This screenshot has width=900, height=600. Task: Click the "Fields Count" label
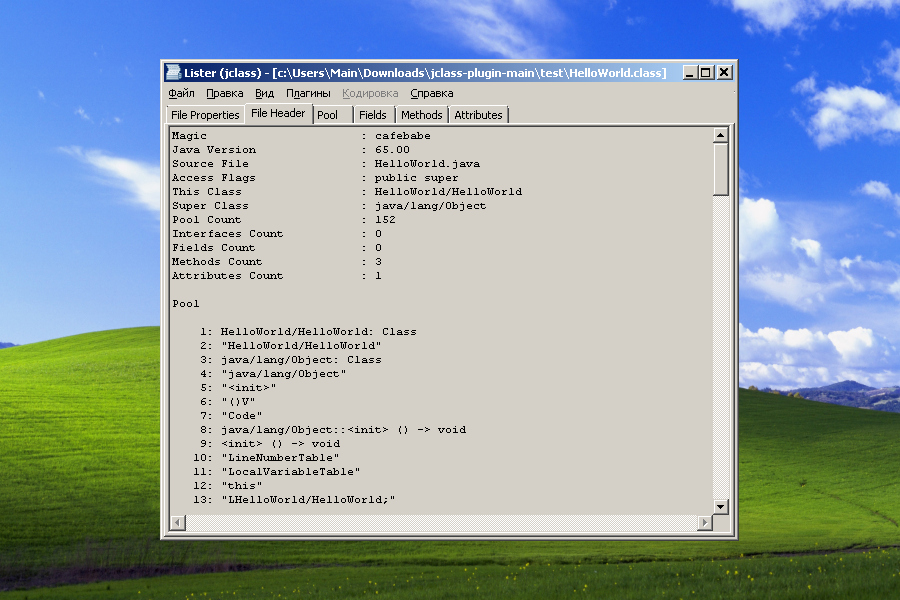(x=214, y=247)
